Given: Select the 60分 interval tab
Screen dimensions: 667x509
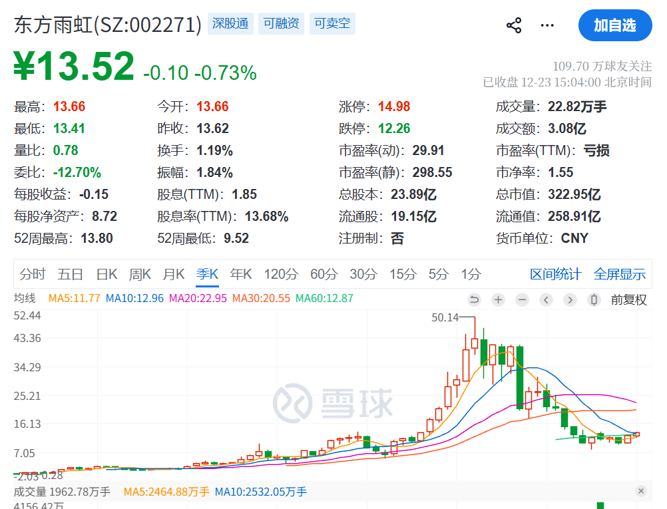Looking at the screenshot, I should (x=323, y=274).
